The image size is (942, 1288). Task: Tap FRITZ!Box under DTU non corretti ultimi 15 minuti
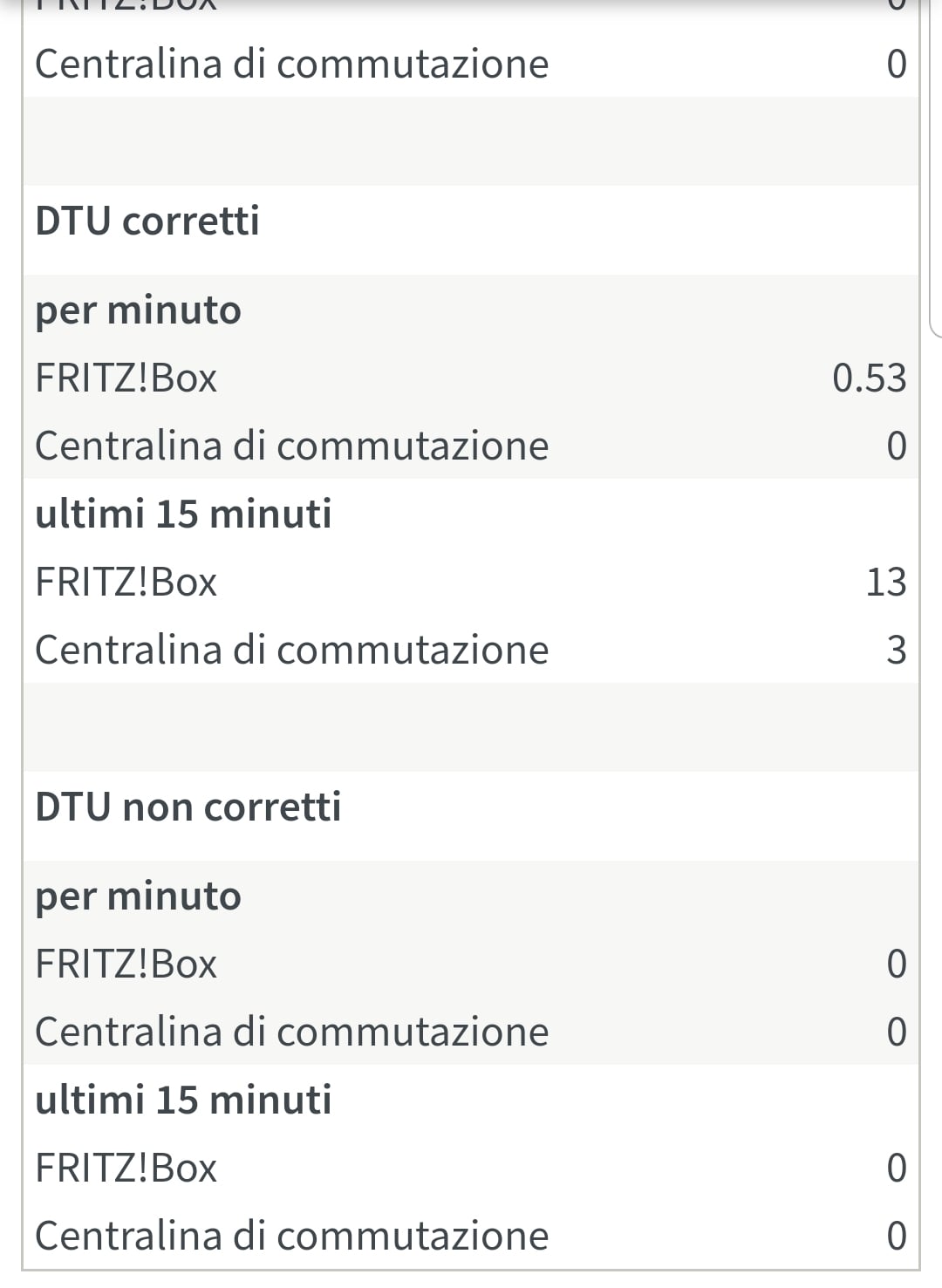[x=126, y=1169]
